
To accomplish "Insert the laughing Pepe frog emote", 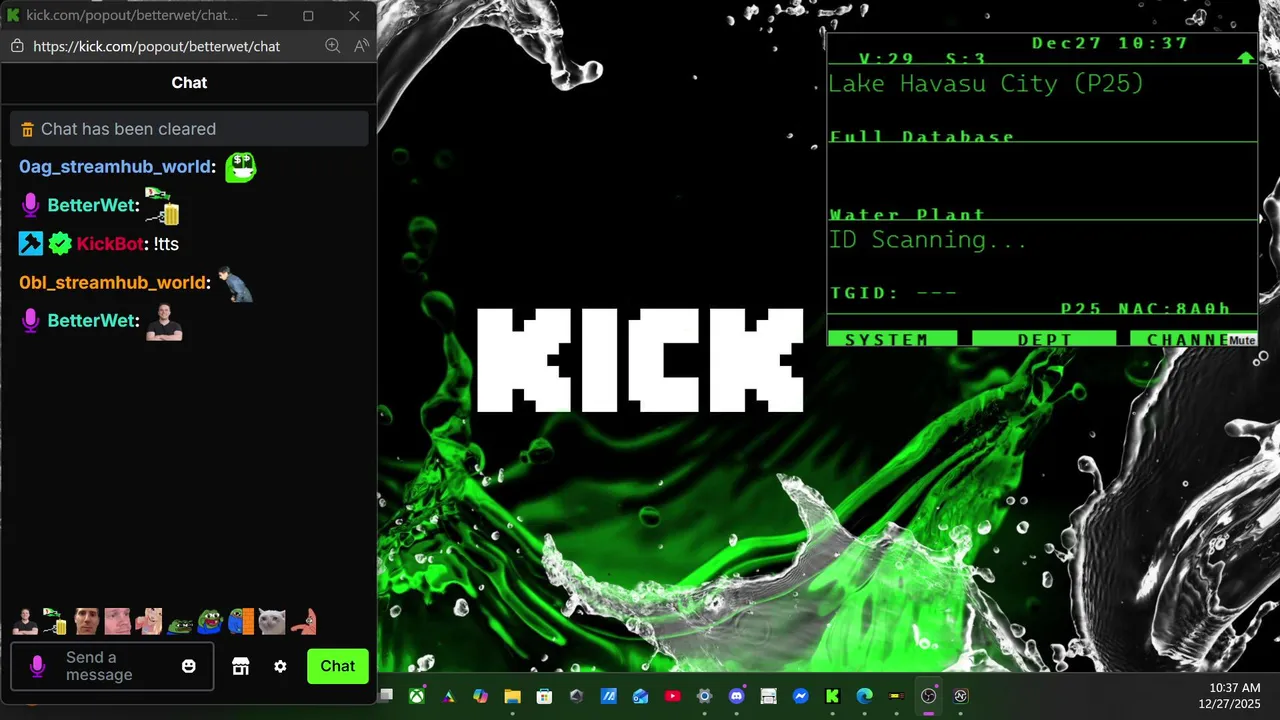I will (x=210, y=621).
